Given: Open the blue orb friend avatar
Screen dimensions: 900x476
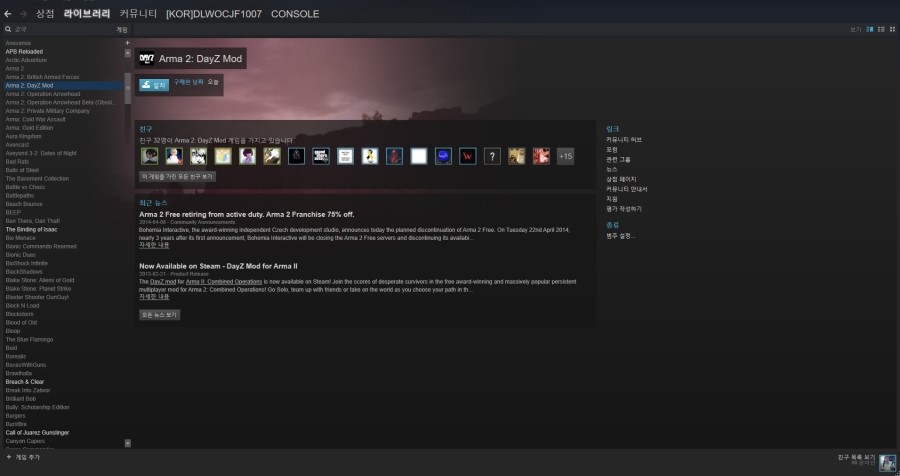Looking at the screenshot, I should [x=443, y=156].
